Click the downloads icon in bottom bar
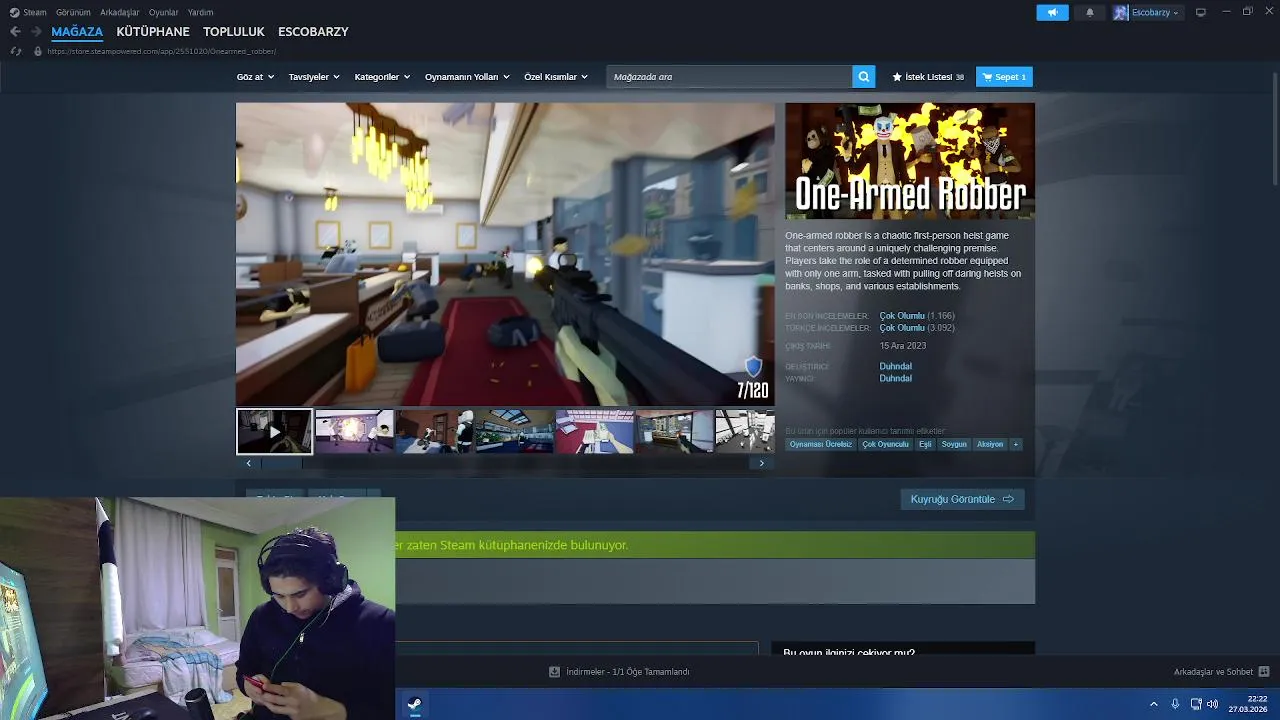 554,672
